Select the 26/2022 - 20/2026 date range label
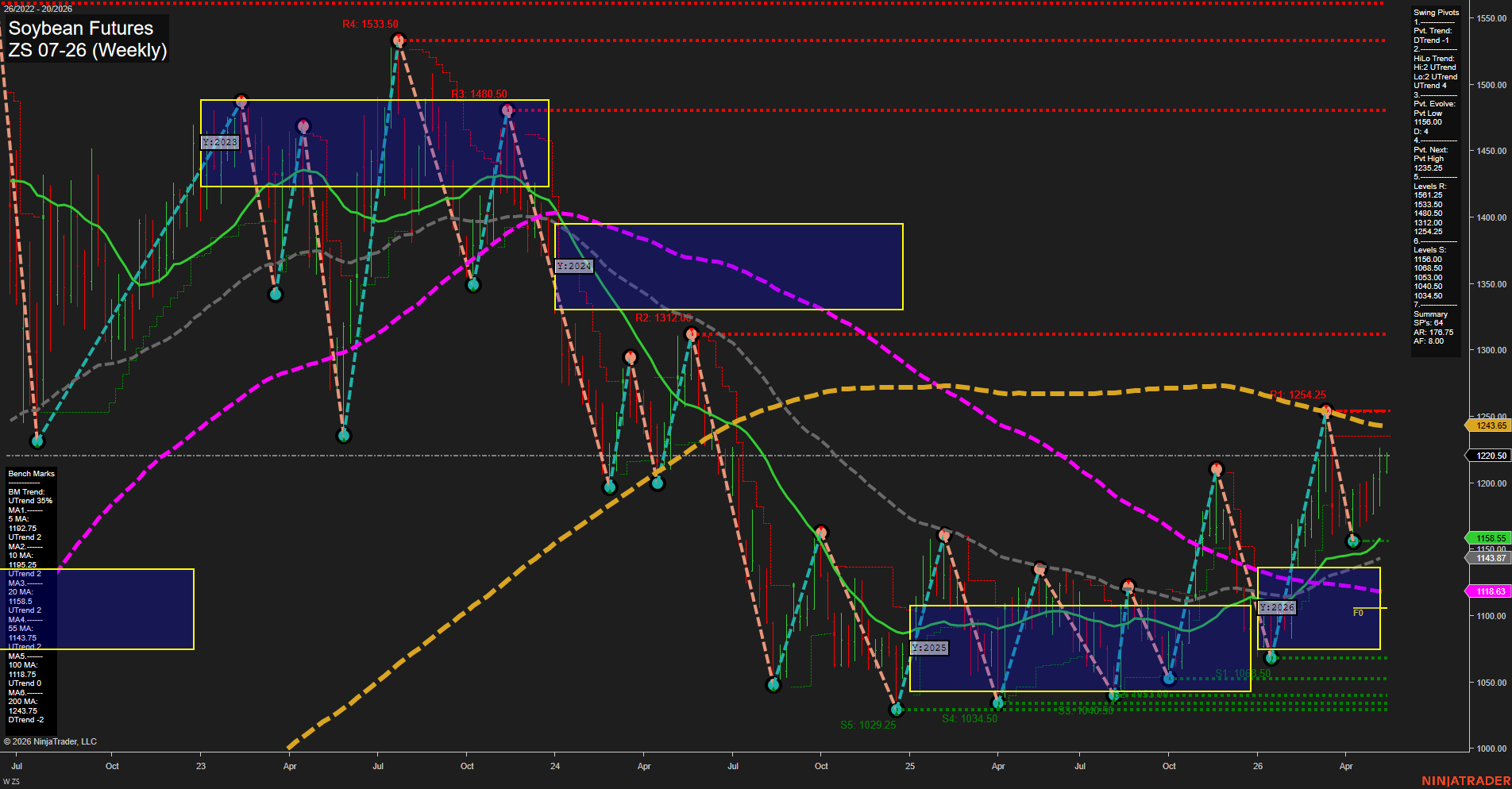Image resolution: width=1512 pixels, height=789 pixels. coord(38,9)
